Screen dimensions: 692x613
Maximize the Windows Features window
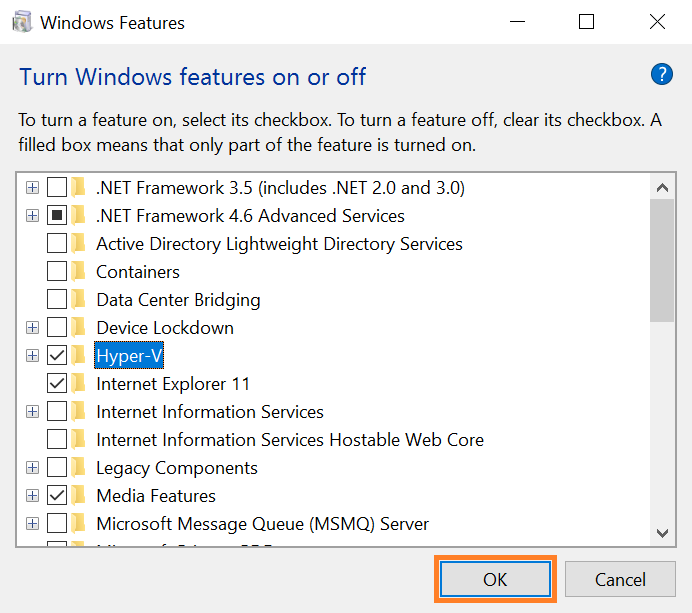(587, 22)
